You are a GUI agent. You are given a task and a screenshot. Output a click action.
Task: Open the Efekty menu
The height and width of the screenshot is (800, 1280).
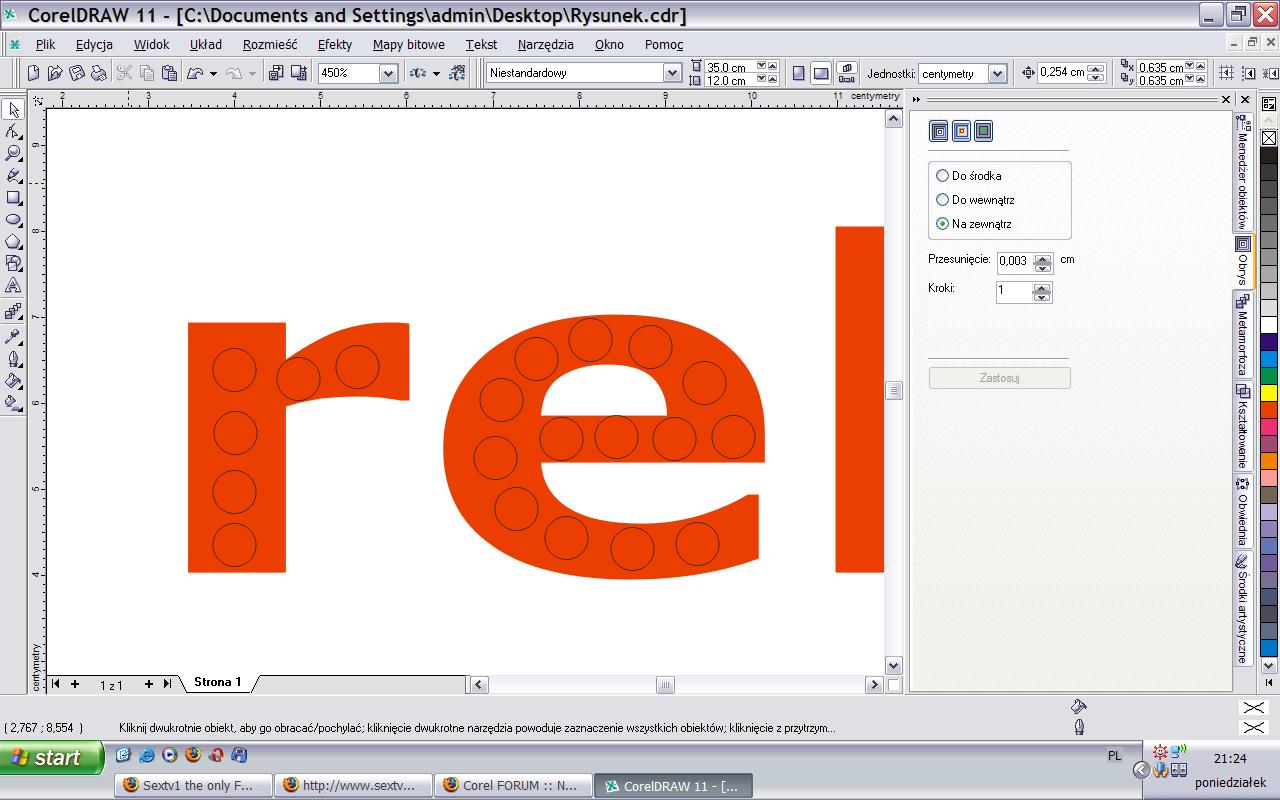click(334, 44)
